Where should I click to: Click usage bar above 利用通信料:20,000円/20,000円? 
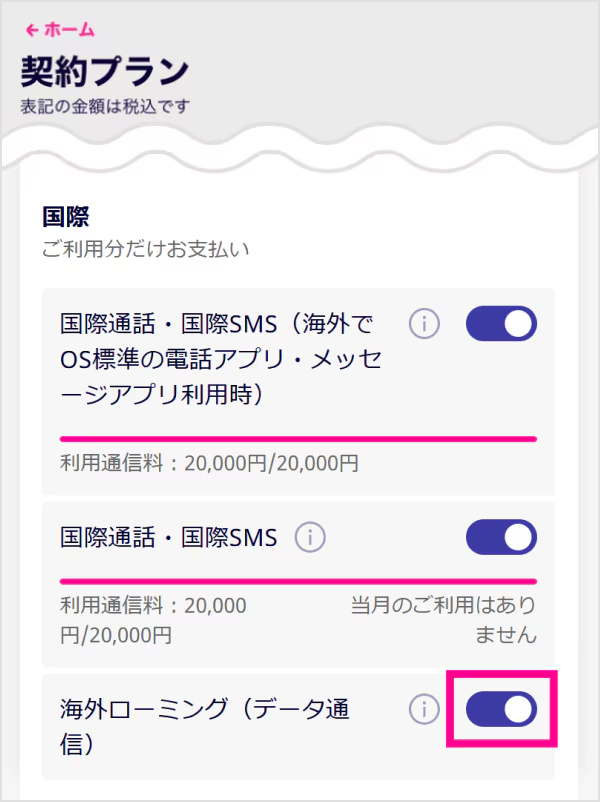coord(298,438)
